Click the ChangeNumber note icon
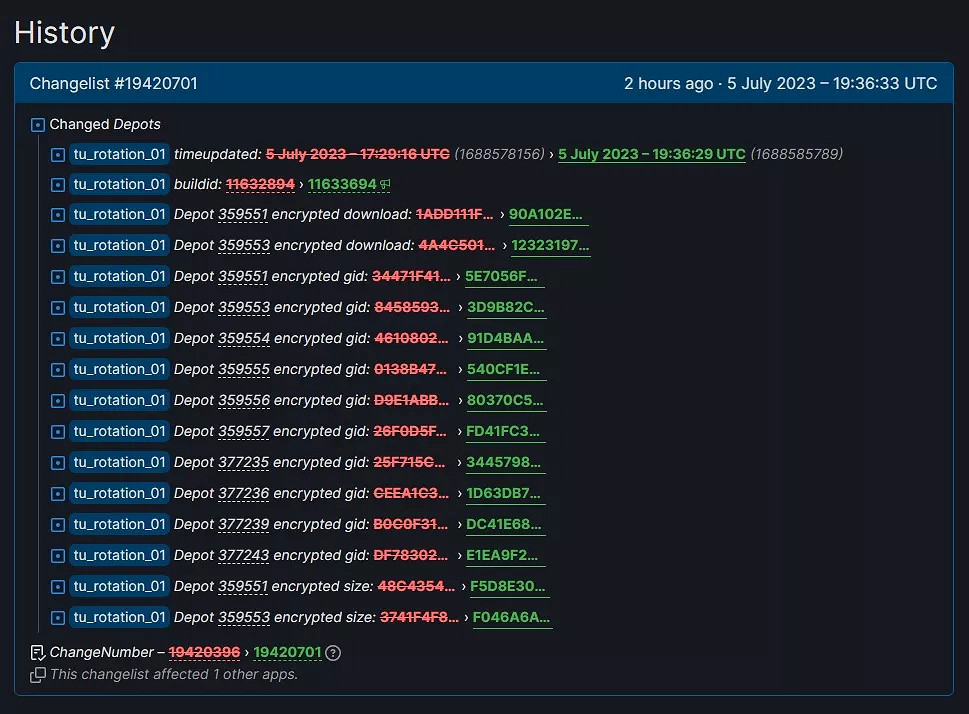 tap(38, 653)
